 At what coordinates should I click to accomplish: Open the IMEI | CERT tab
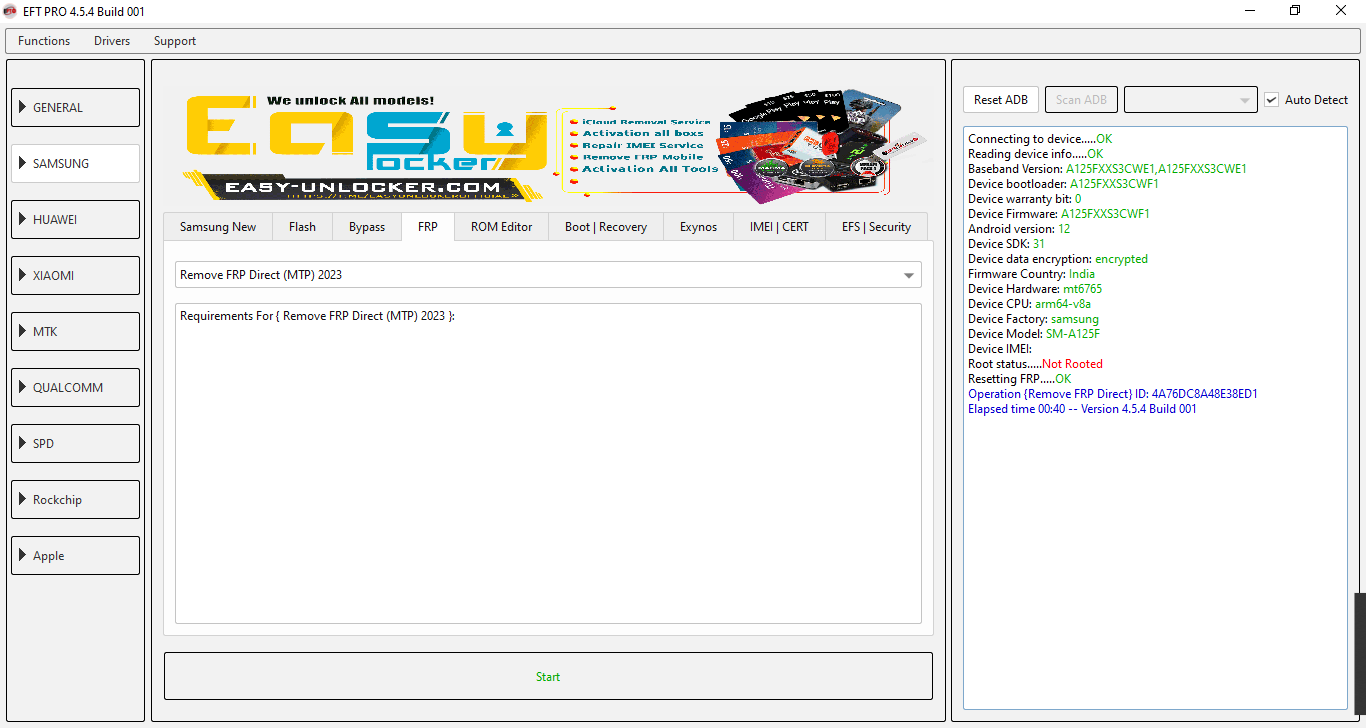point(779,227)
